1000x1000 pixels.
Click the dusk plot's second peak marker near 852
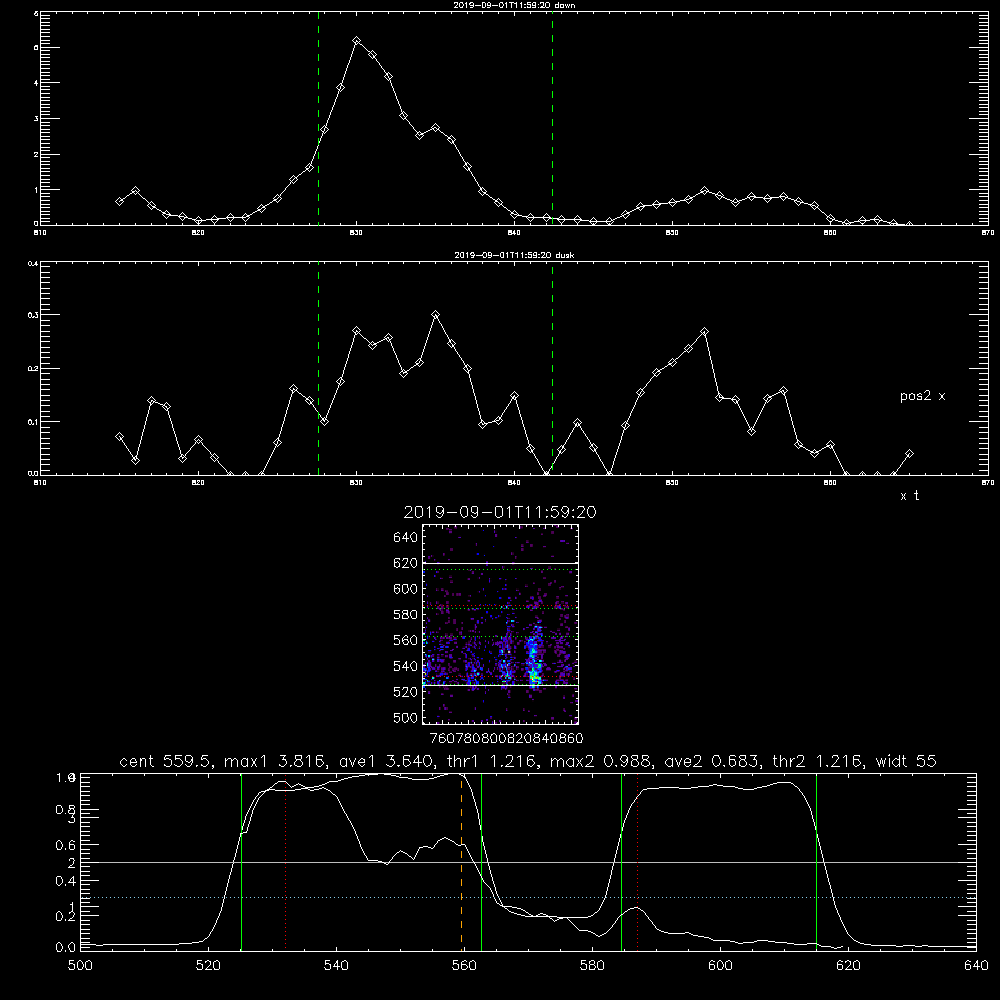pyautogui.click(x=704, y=332)
